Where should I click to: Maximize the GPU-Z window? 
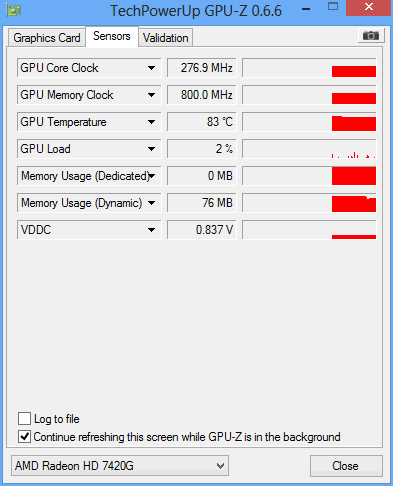(333, 7)
